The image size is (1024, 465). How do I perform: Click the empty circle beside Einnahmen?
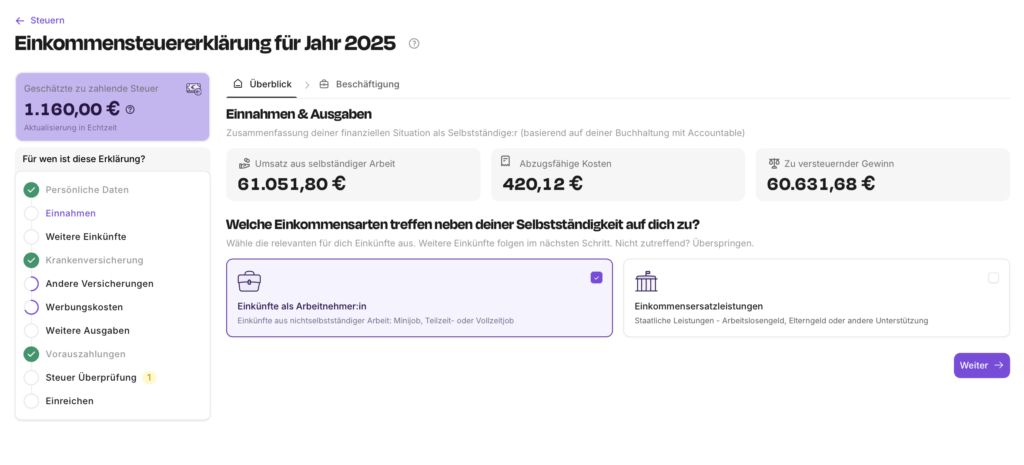coord(31,214)
